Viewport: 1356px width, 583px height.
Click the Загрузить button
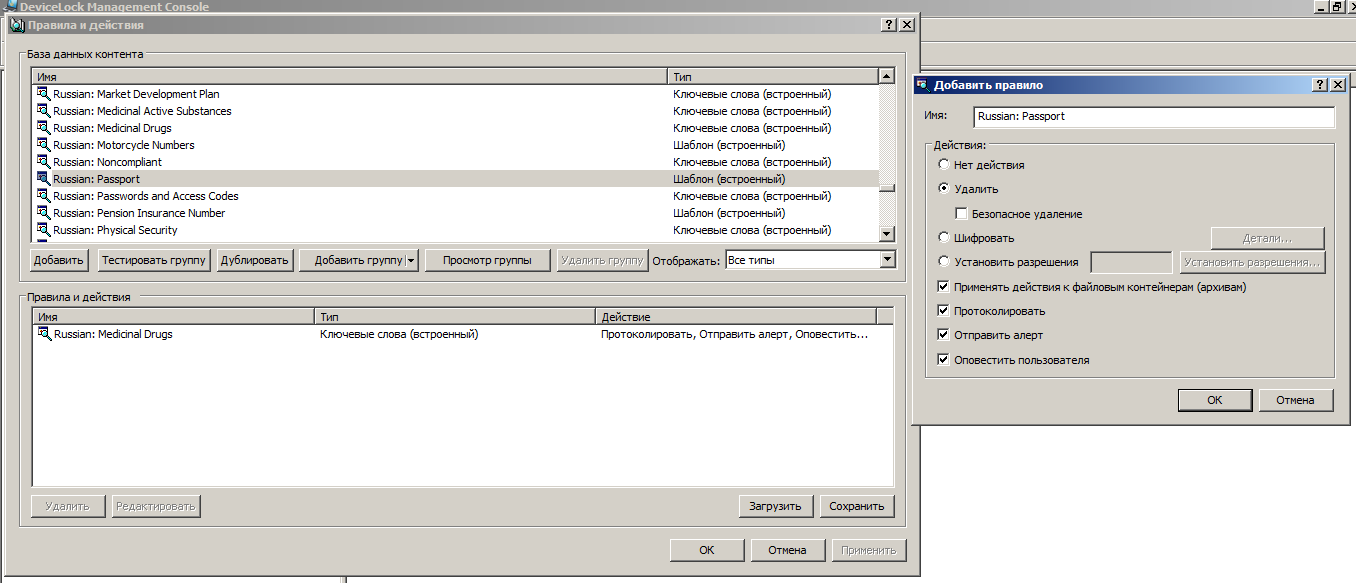(x=776, y=506)
